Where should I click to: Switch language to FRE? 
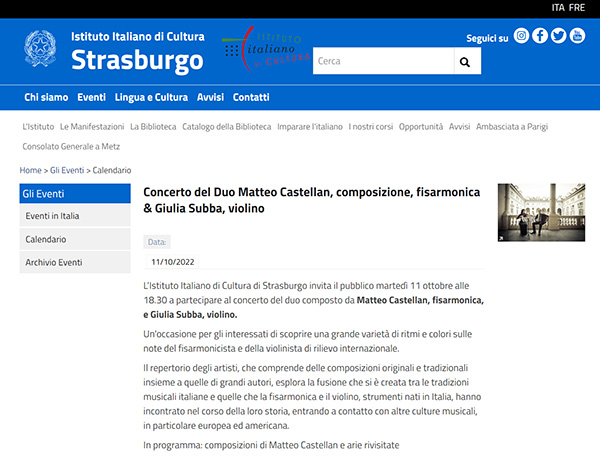point(577,8)
